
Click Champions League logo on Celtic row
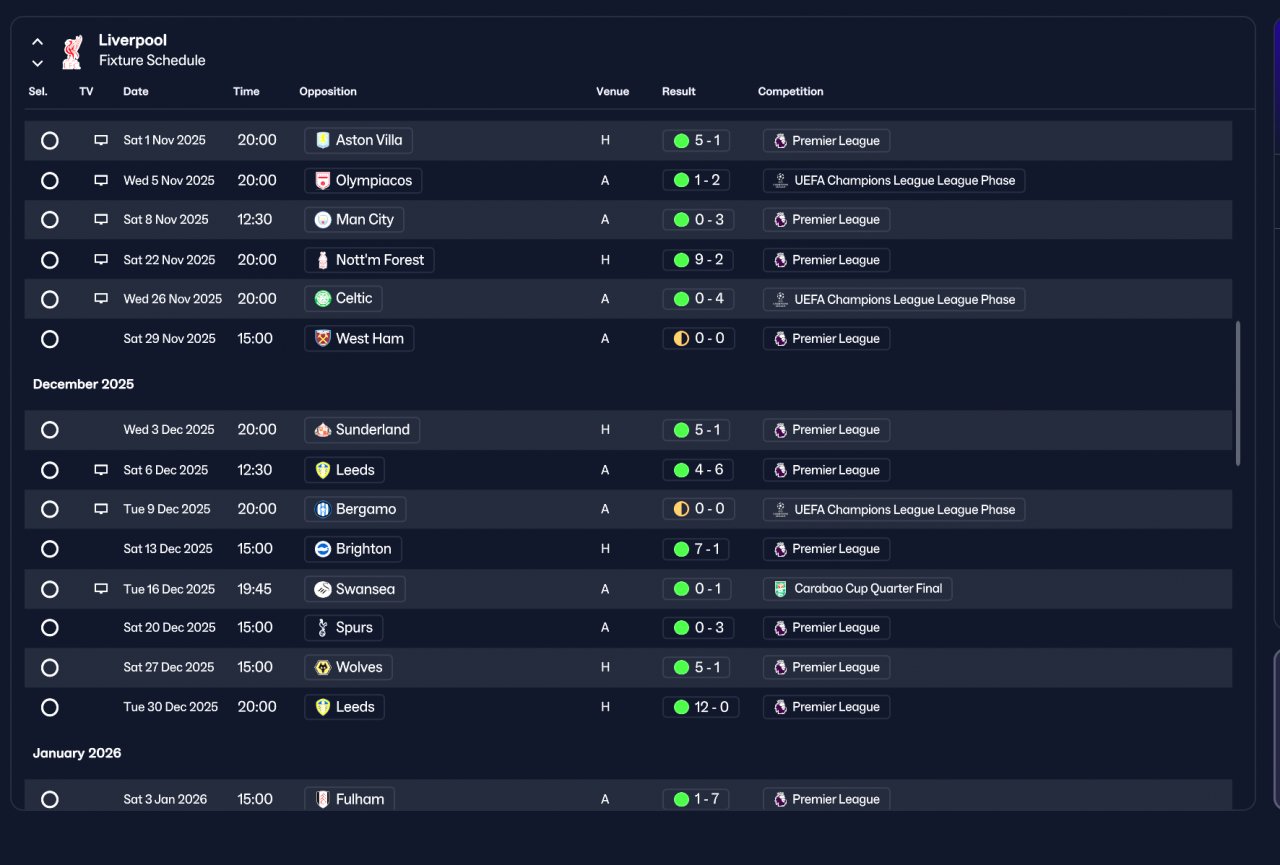click(x=781, y=299)
